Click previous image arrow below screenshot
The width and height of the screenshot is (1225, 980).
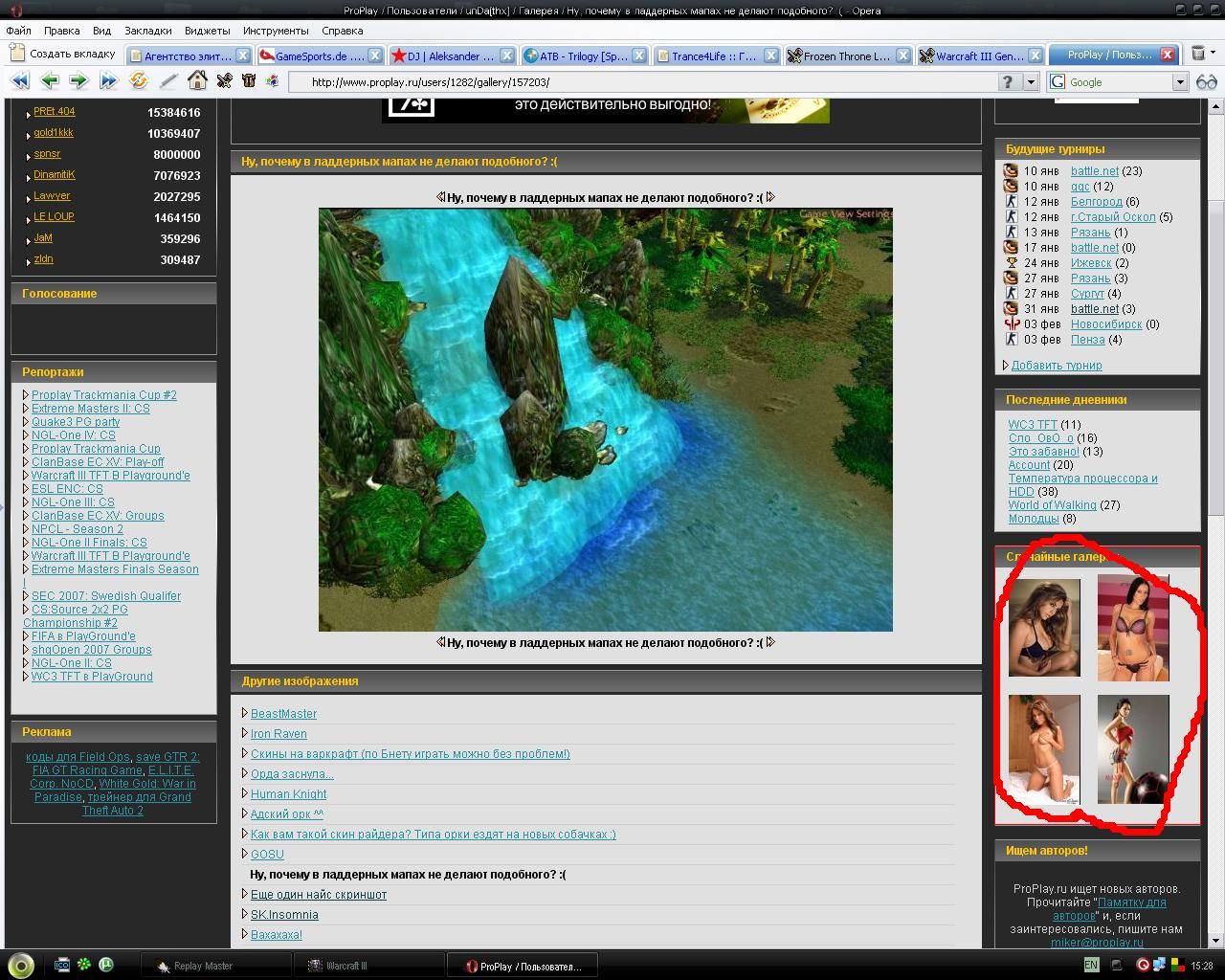pos(440,642)
